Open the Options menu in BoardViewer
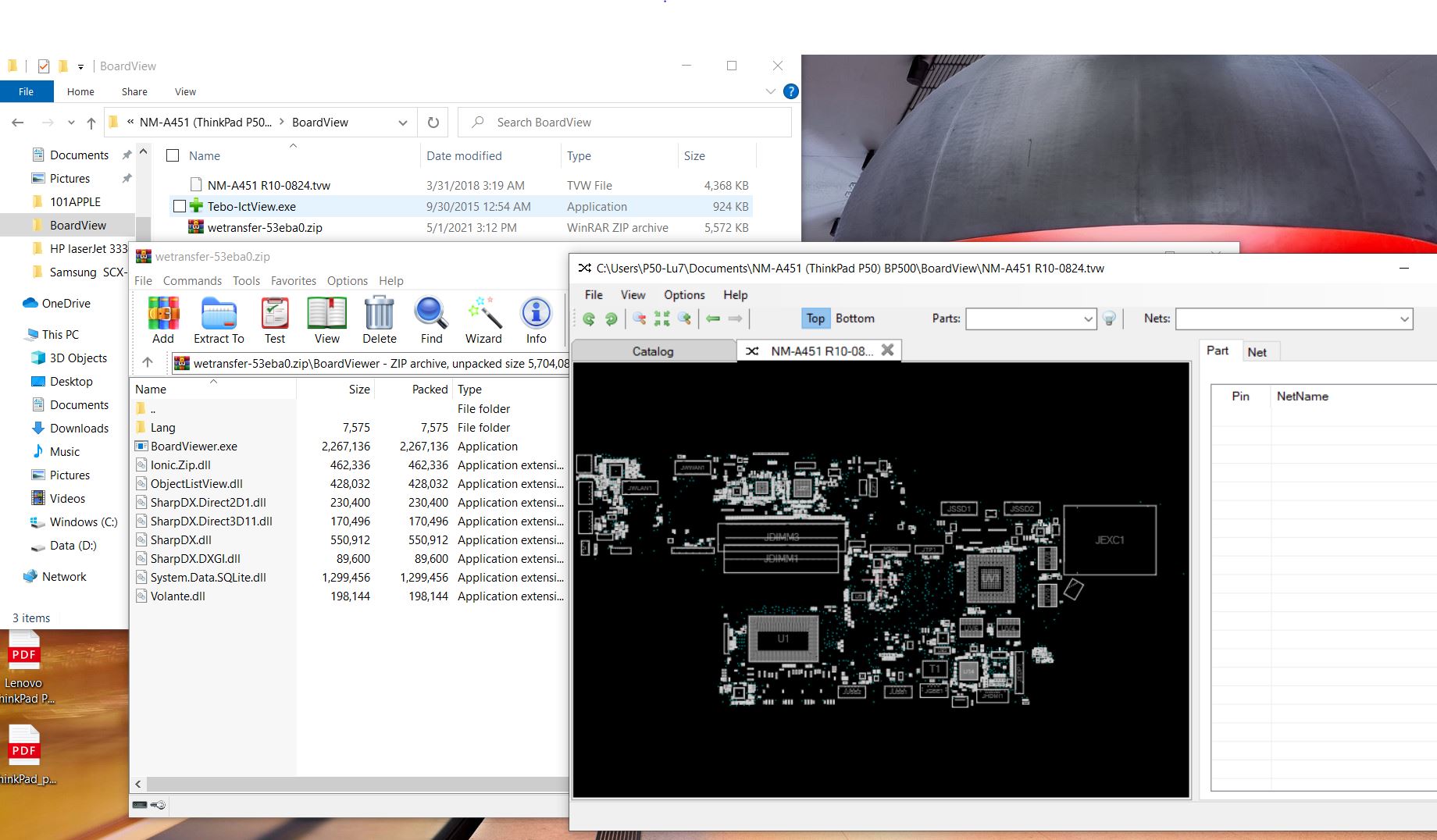Viewport: 1437px width, 840px height. 684,295
